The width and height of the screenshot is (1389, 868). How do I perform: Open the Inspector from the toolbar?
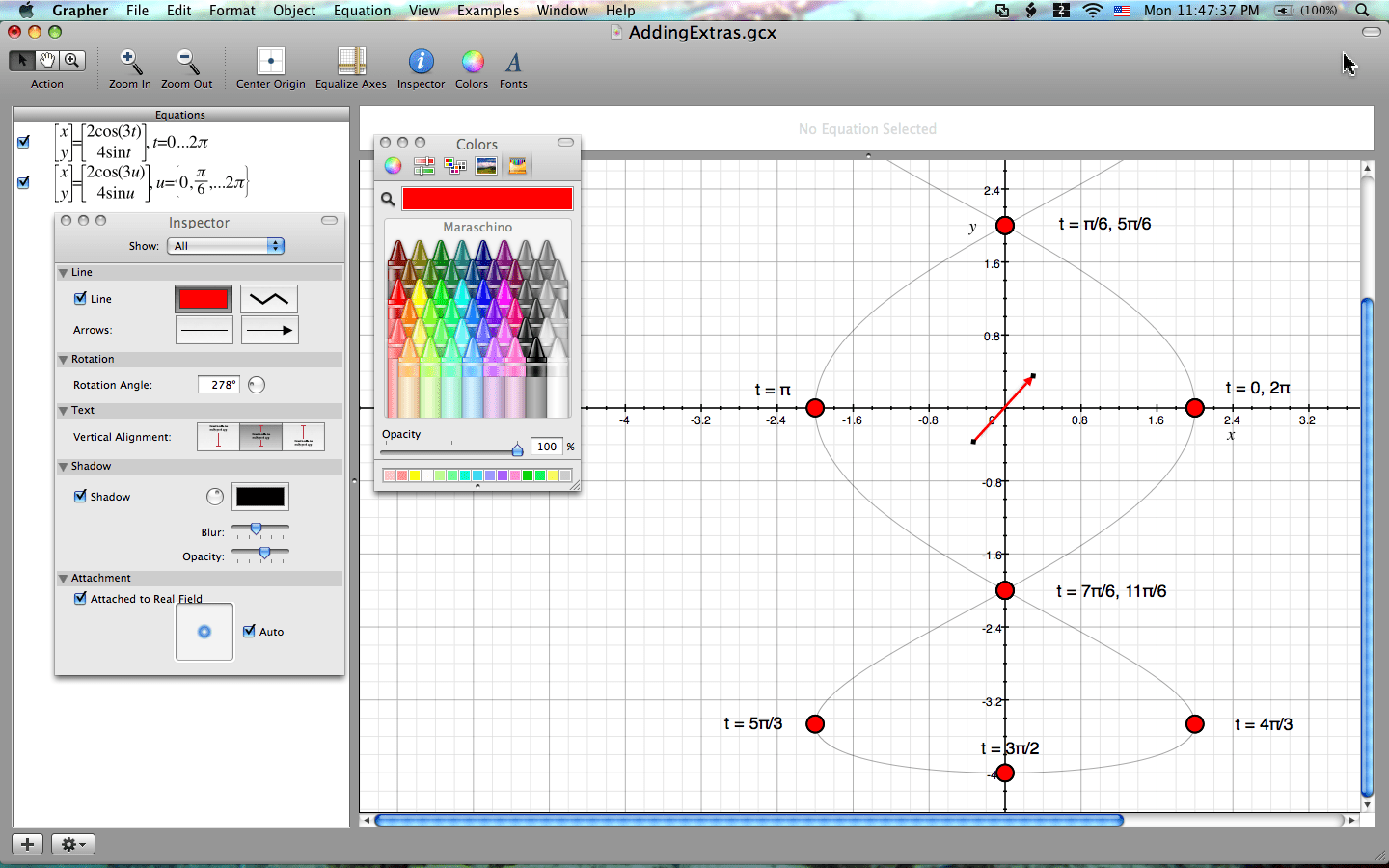(x=421, y=62)
